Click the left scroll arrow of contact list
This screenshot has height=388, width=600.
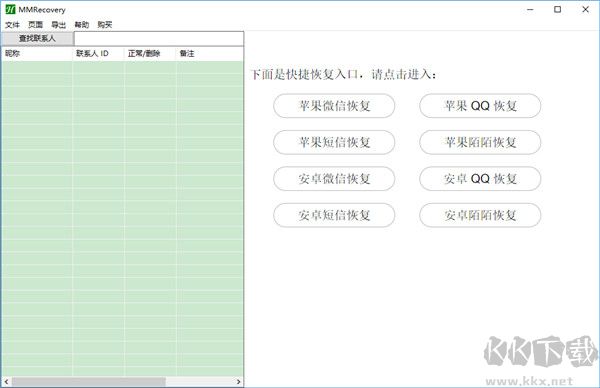6,381
